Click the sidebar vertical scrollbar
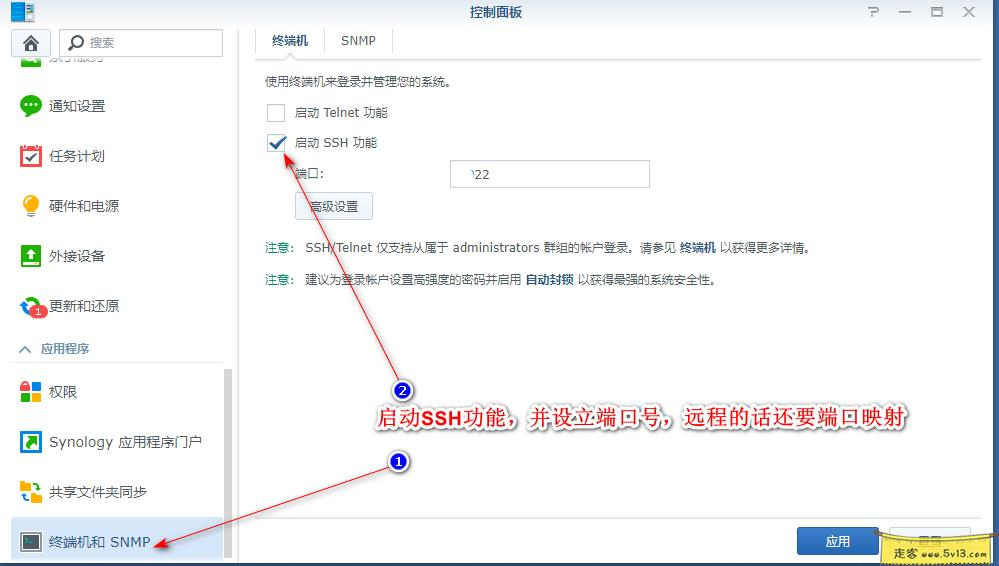The width and height of the screenshot is (999, 566). pyautogui.click(x=227, y=462)
